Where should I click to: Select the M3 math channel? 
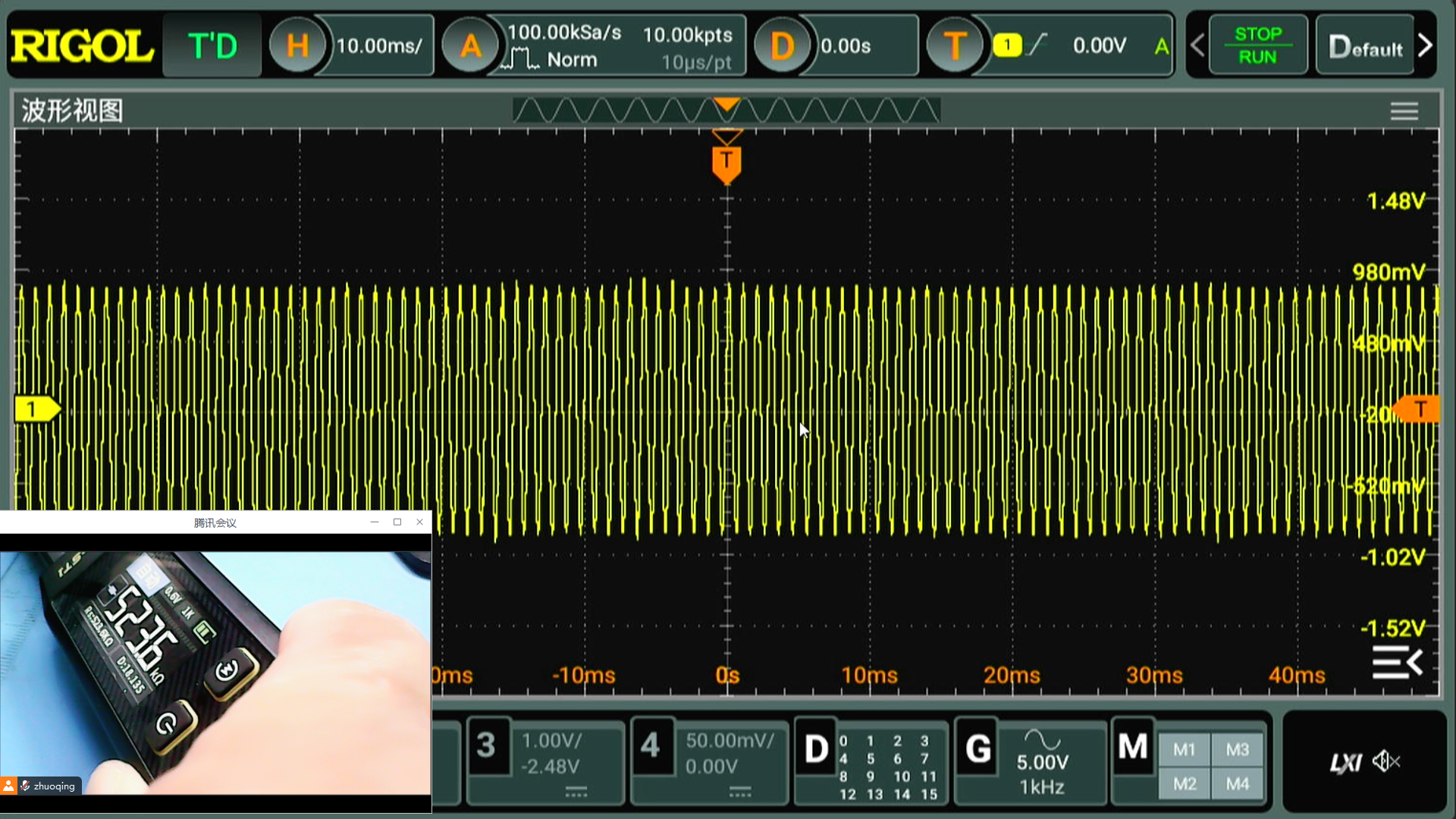click(x=1237, y=750)
